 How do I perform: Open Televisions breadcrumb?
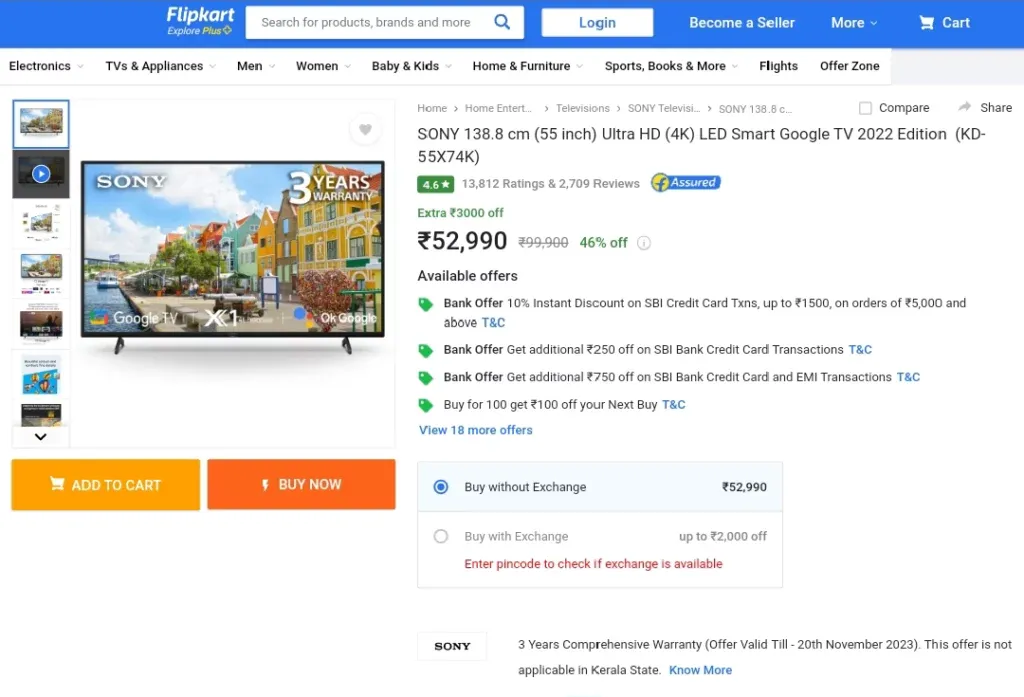click(583, 108)
